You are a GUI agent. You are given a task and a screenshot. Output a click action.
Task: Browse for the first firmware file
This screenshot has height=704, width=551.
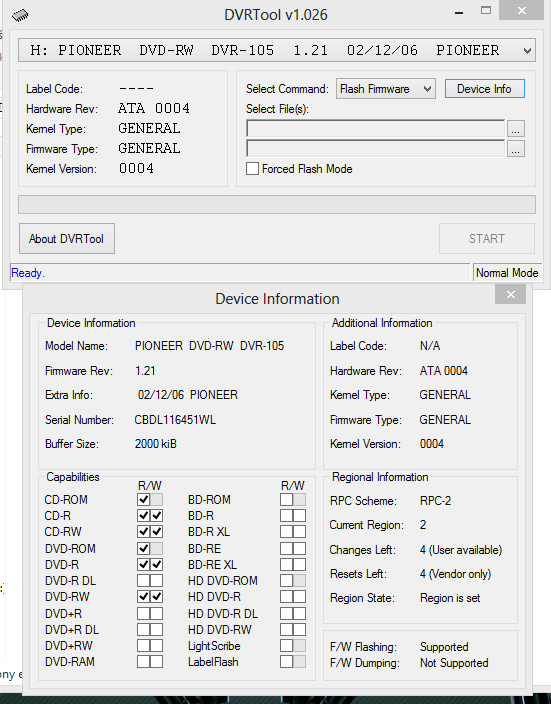516,129
